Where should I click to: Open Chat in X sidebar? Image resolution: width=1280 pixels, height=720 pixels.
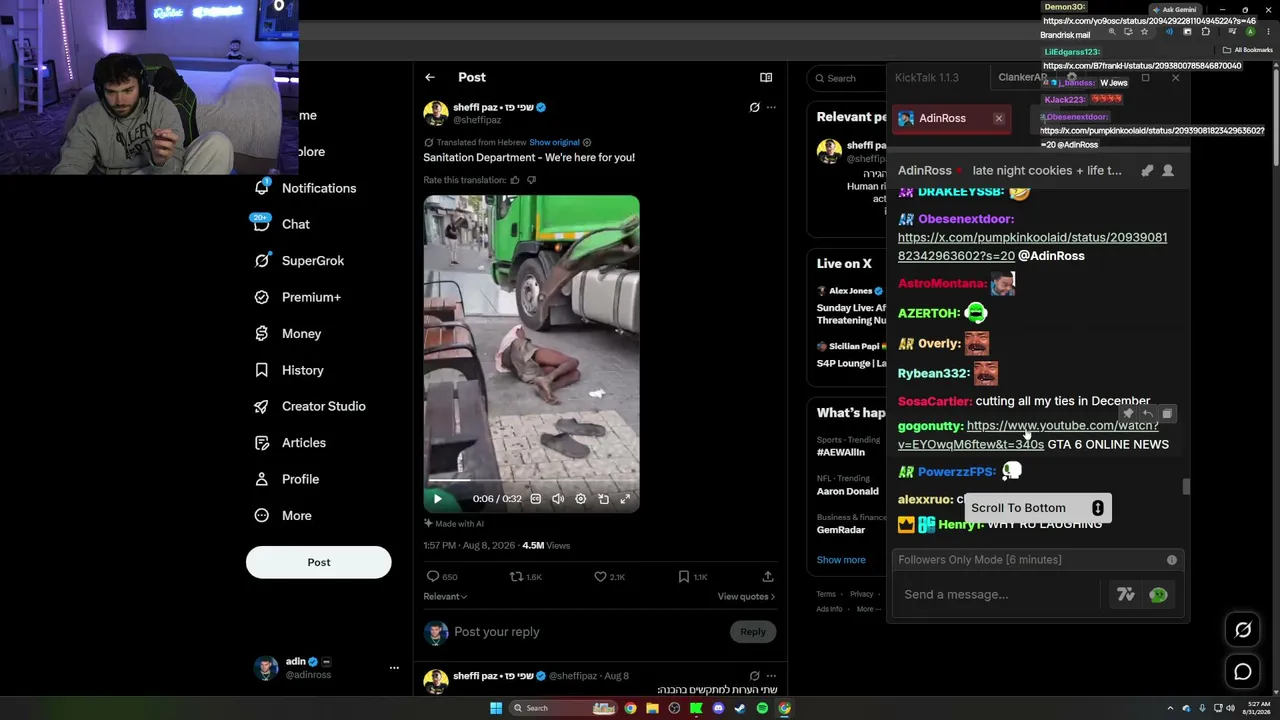282,224
